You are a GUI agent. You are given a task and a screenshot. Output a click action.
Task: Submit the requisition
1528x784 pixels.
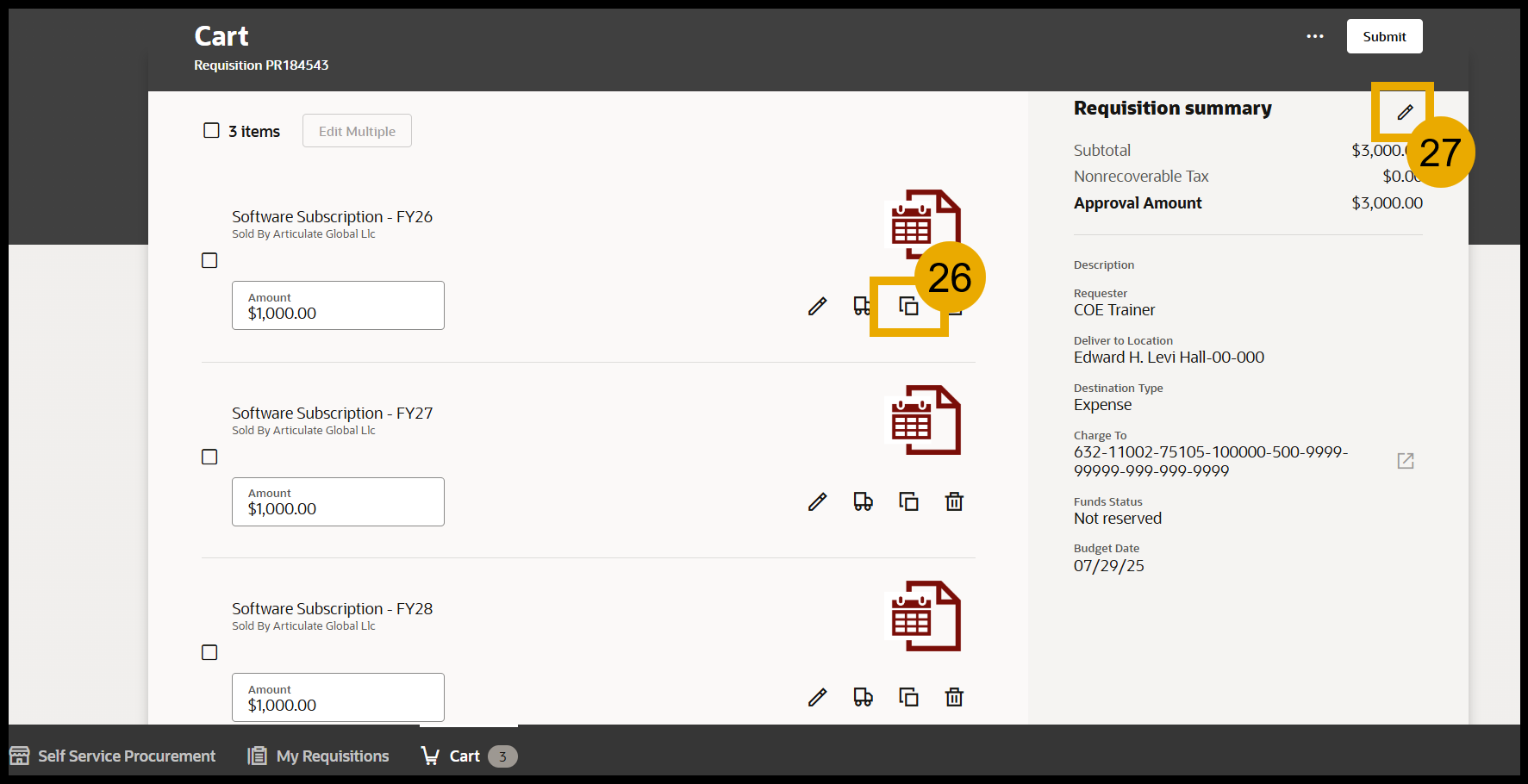click(1384, 36)
